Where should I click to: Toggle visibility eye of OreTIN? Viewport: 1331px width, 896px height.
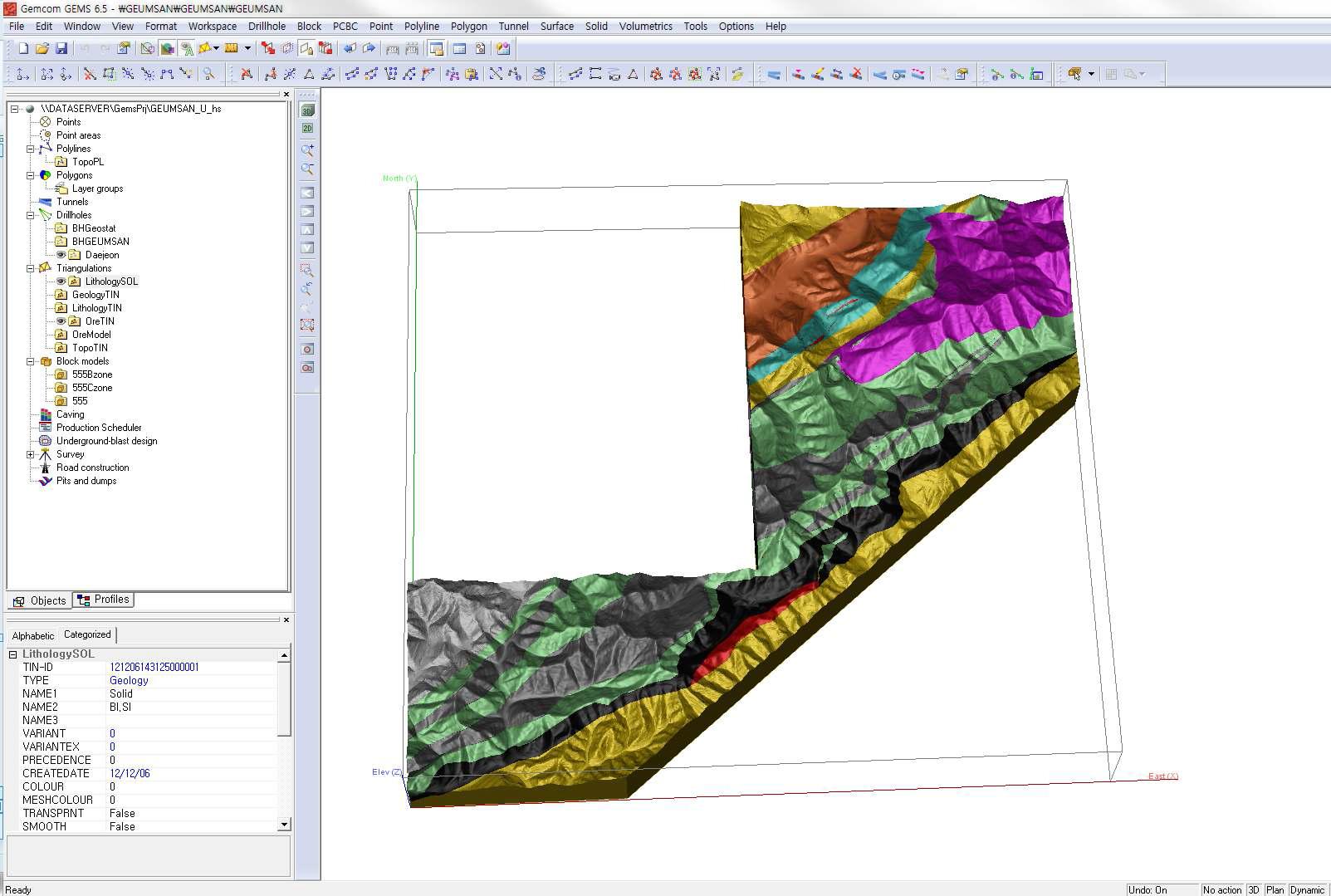[61, 321]
